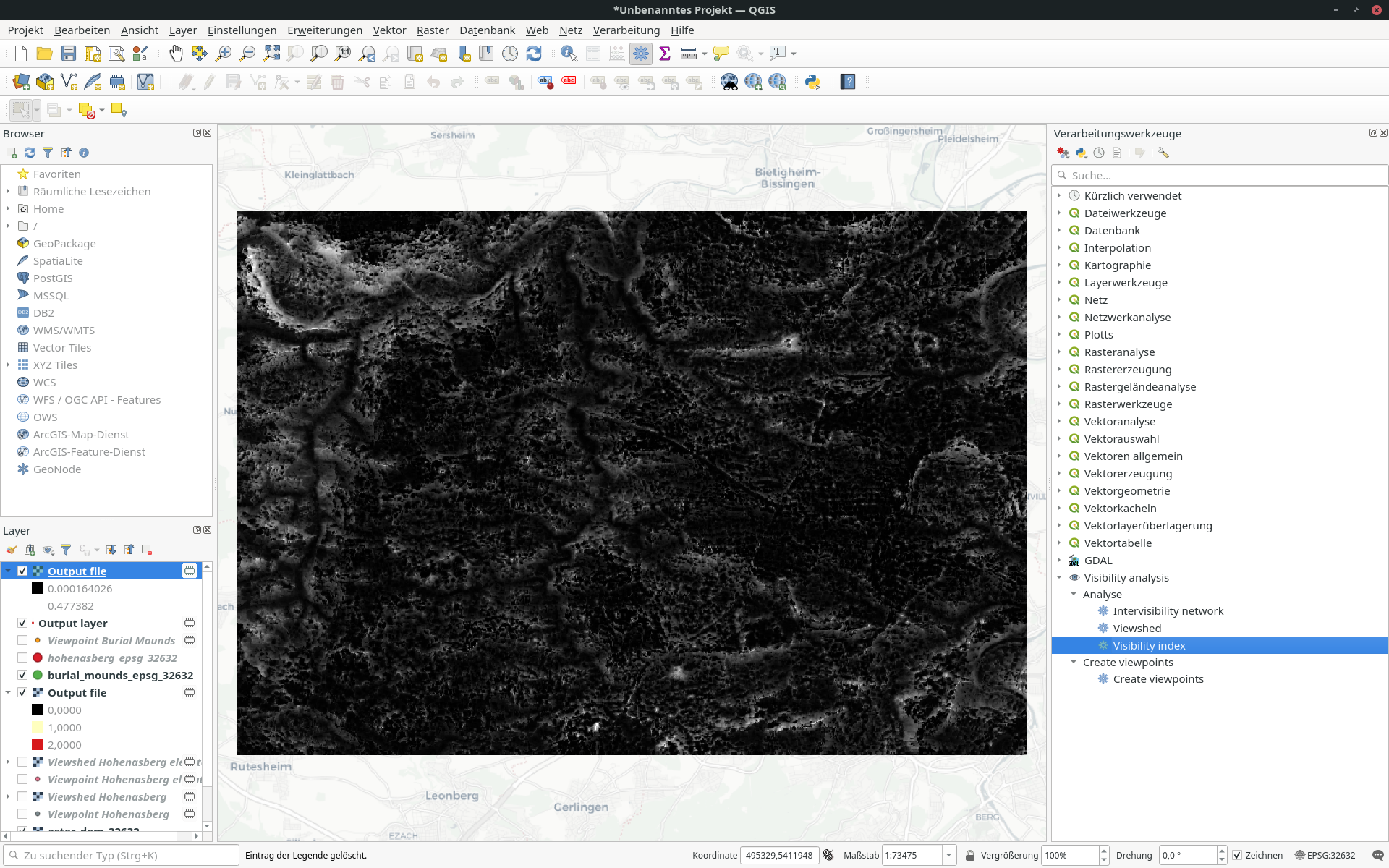
Task: Select the Viewshed algorithm
Action: [1137, 628]
